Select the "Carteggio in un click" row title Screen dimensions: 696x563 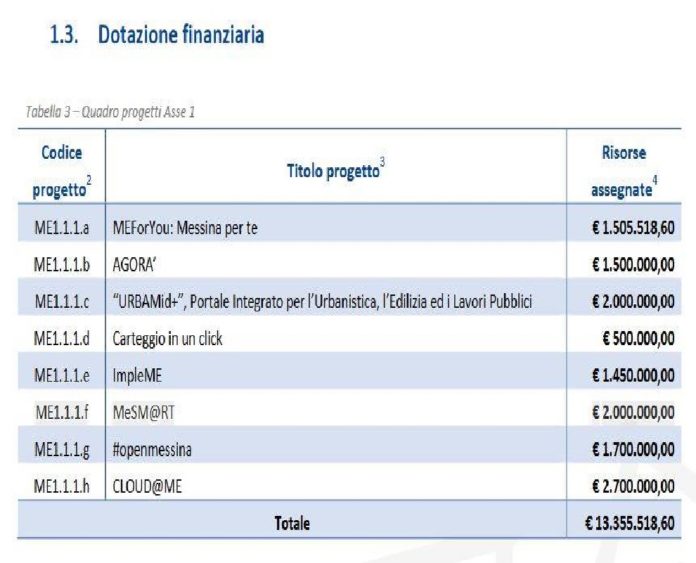point(167,339)
